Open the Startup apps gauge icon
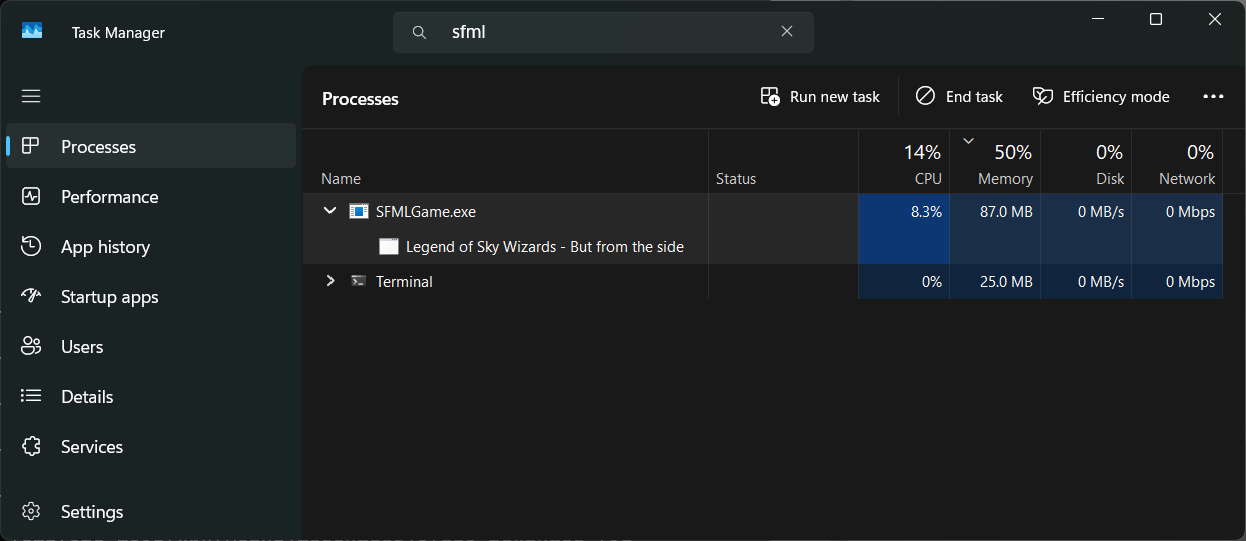Image resolution: width=1246 pixels, height=541 pixels. (x=31, y=297)
